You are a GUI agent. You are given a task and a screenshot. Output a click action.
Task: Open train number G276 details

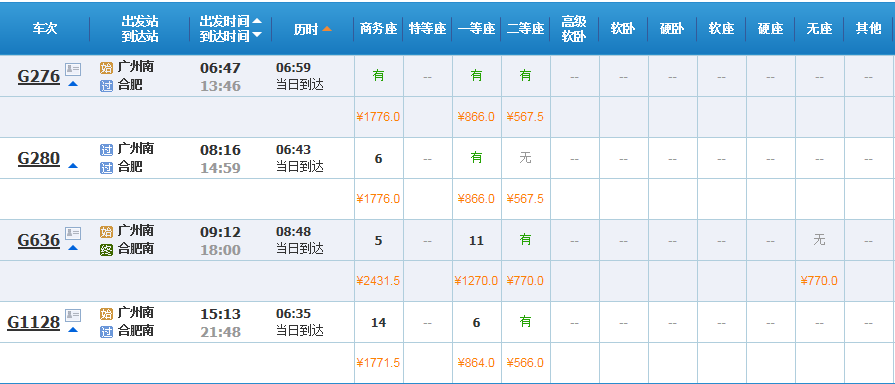39,76
